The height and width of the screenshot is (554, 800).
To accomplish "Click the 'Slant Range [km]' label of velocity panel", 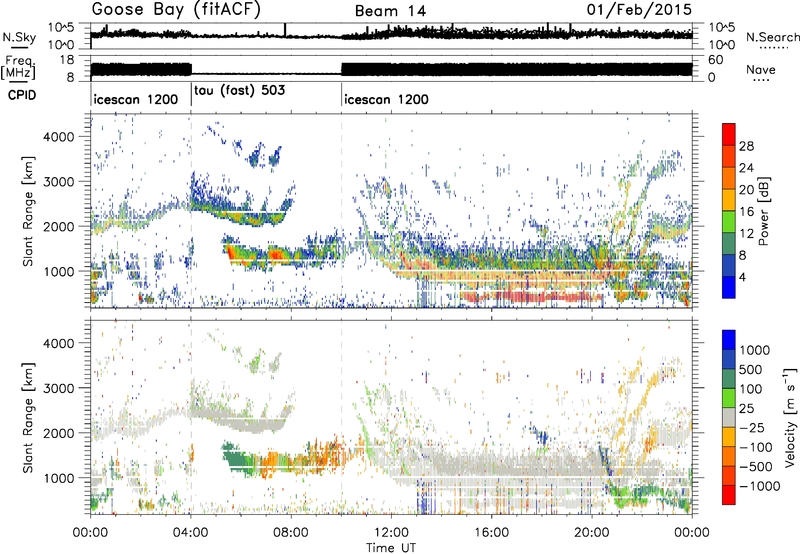I will (28, 417).
